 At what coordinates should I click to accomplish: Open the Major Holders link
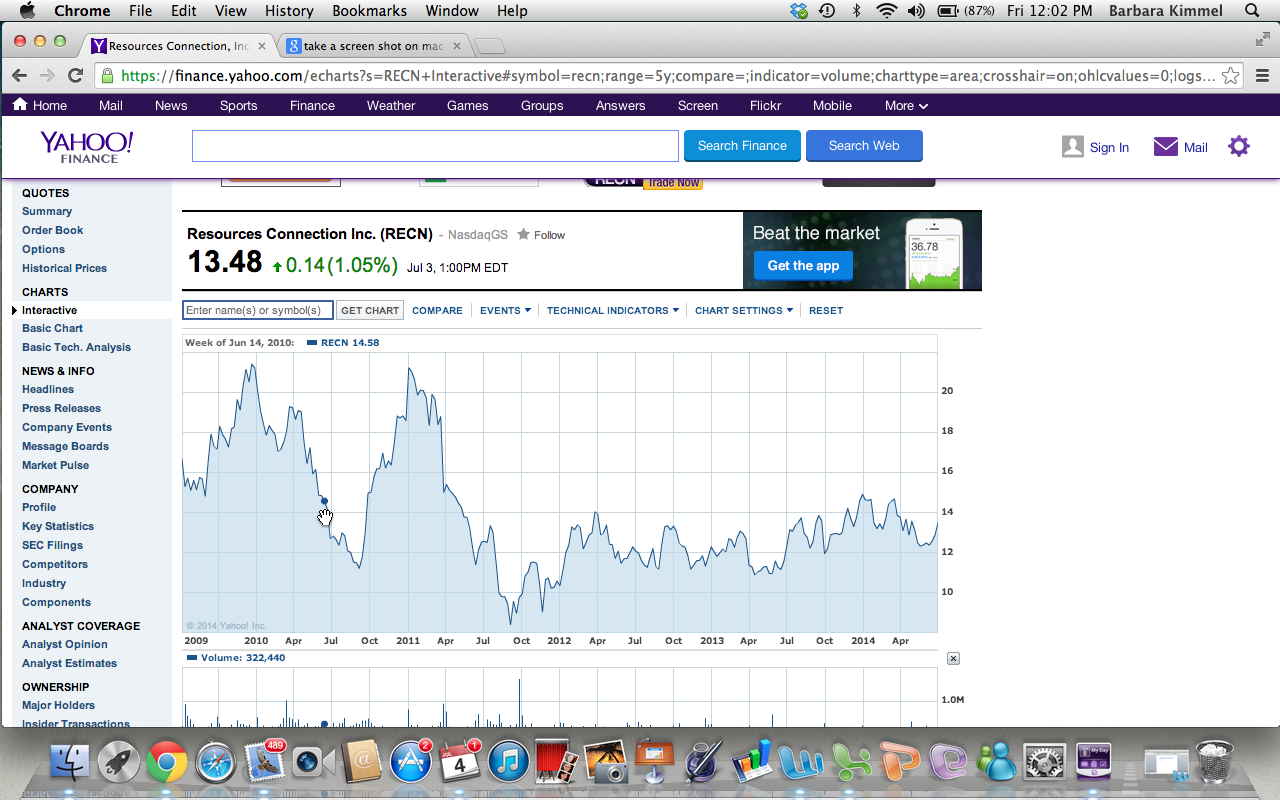coord(58,705)
